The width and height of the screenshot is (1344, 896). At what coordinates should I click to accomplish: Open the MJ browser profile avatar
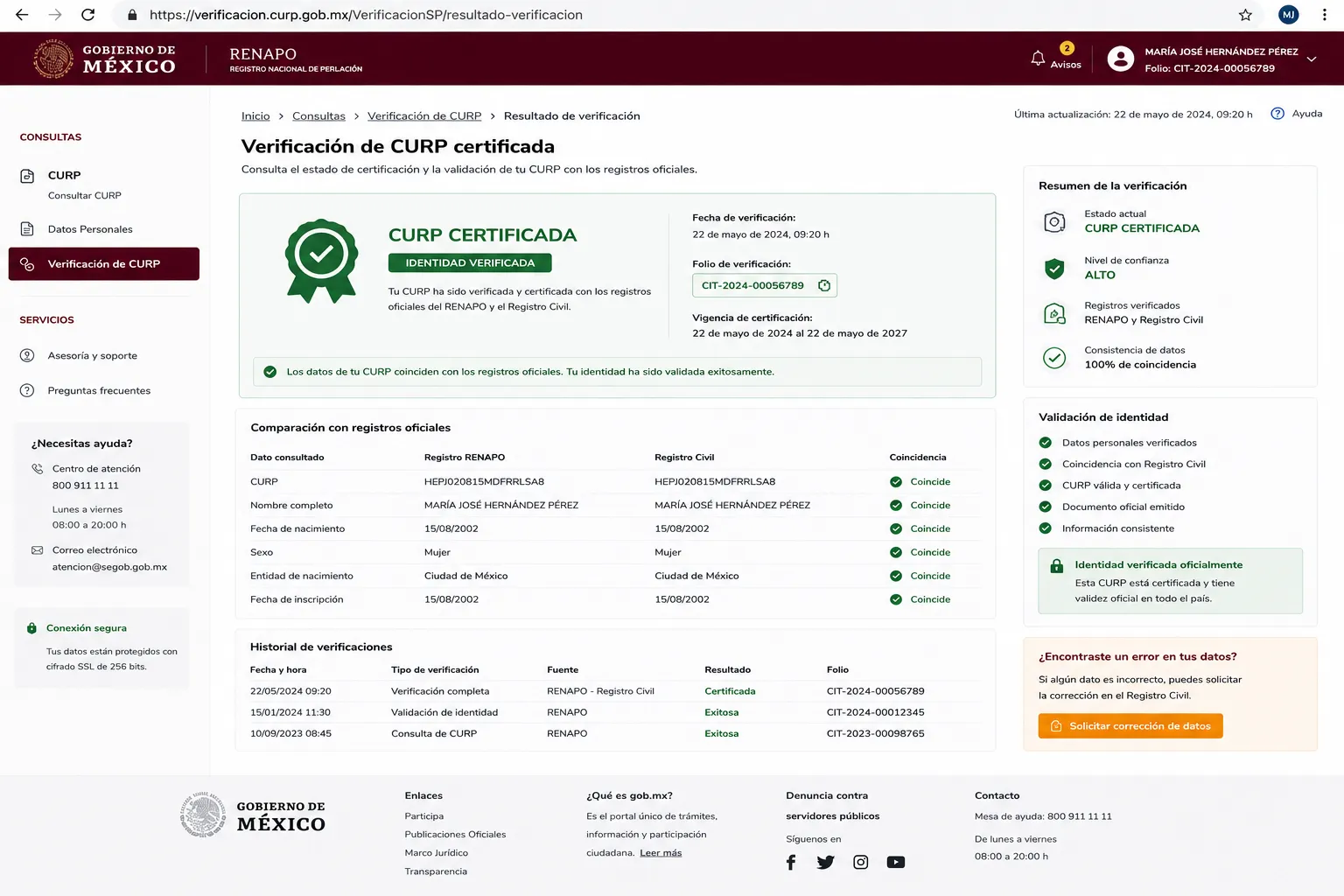pyautogui.click(x=1288, y=15)
